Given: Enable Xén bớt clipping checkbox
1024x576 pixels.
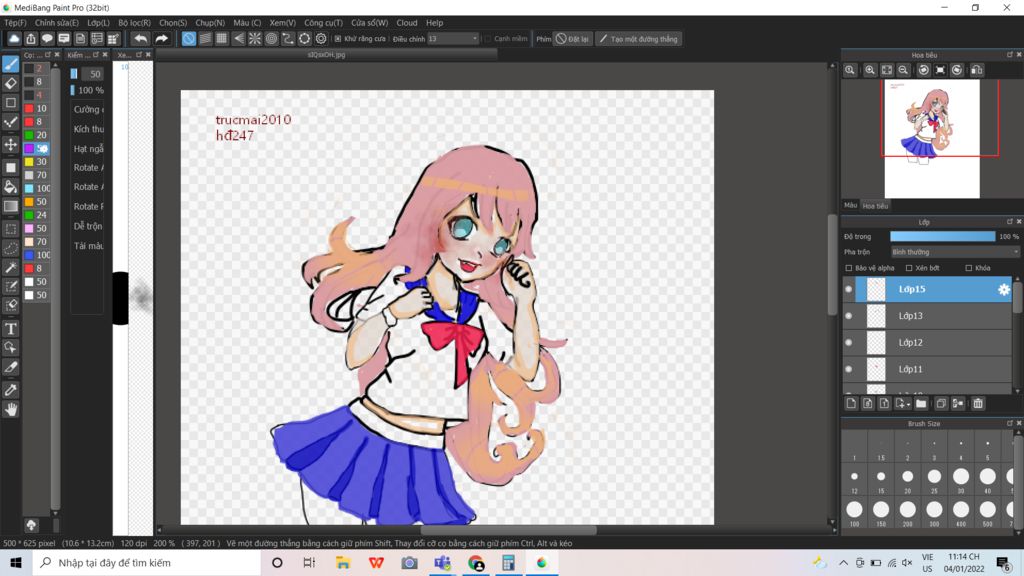Looking at the screenshot, I should coord(909,268).
